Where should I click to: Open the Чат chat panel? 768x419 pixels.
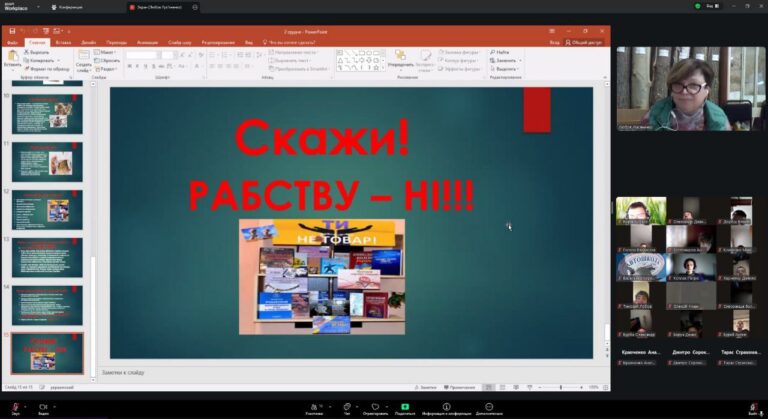[346, 406]
